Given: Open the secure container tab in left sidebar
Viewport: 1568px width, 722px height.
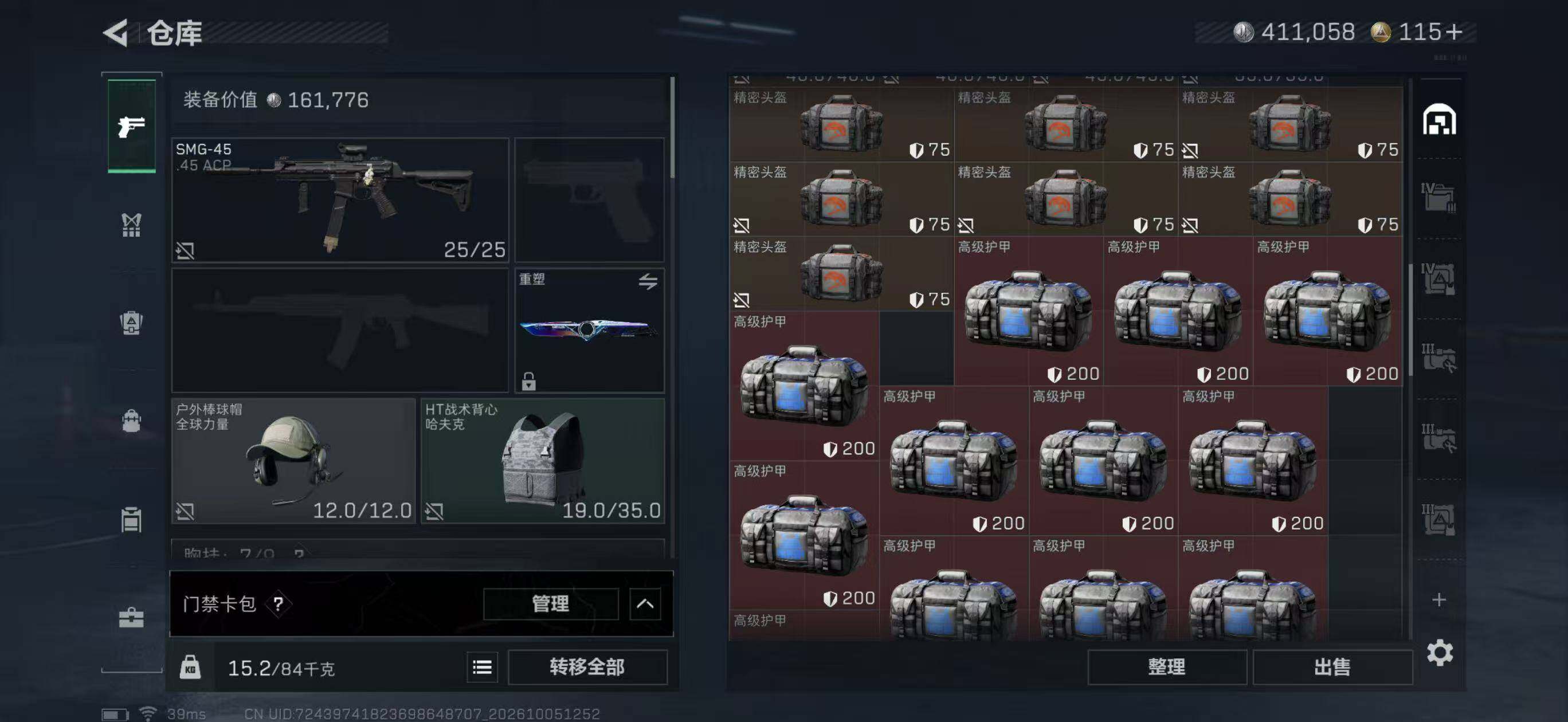Looking at the screenshot, I should [131, 519].
